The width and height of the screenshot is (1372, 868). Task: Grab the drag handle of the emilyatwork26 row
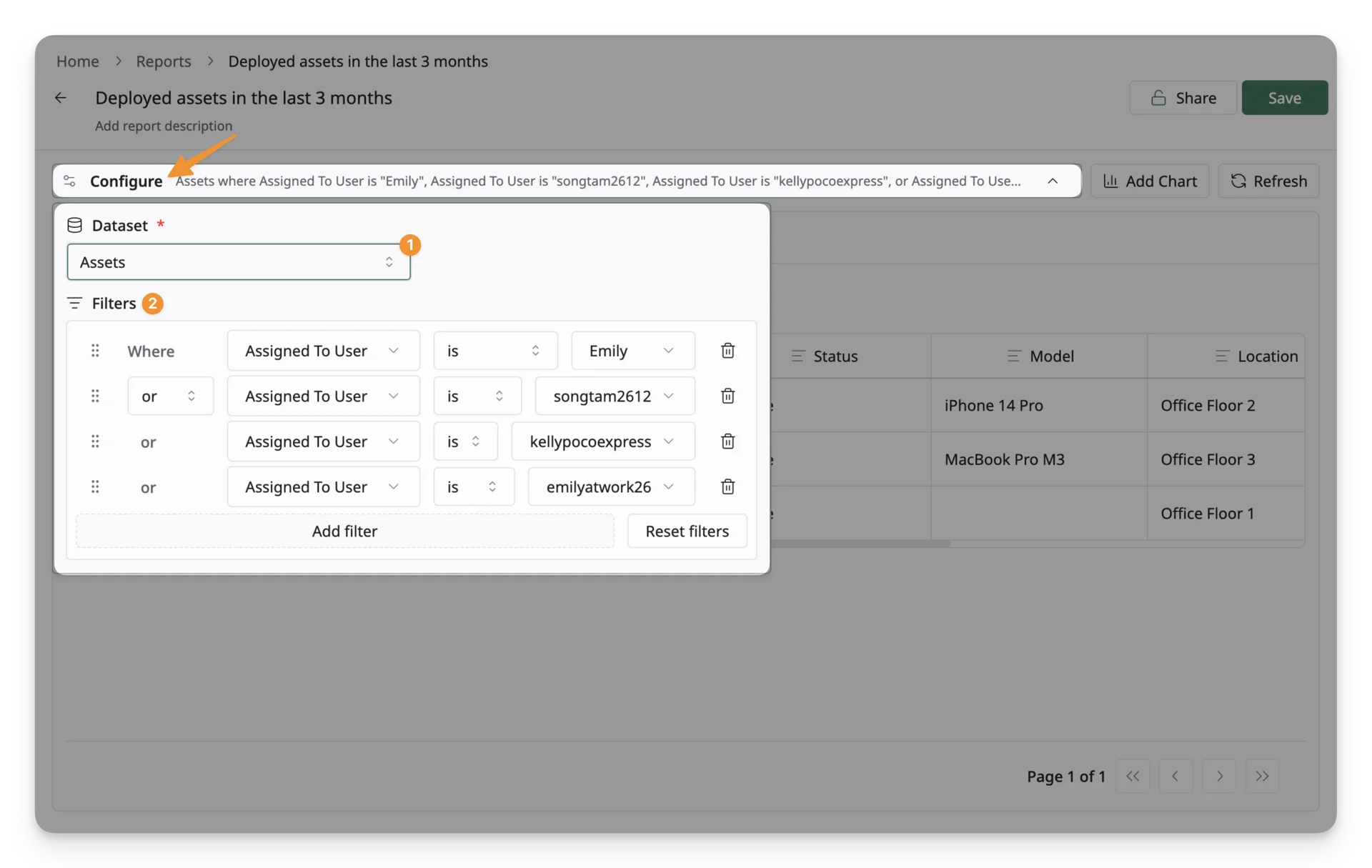pyautogui.click(x=95, y=487)
